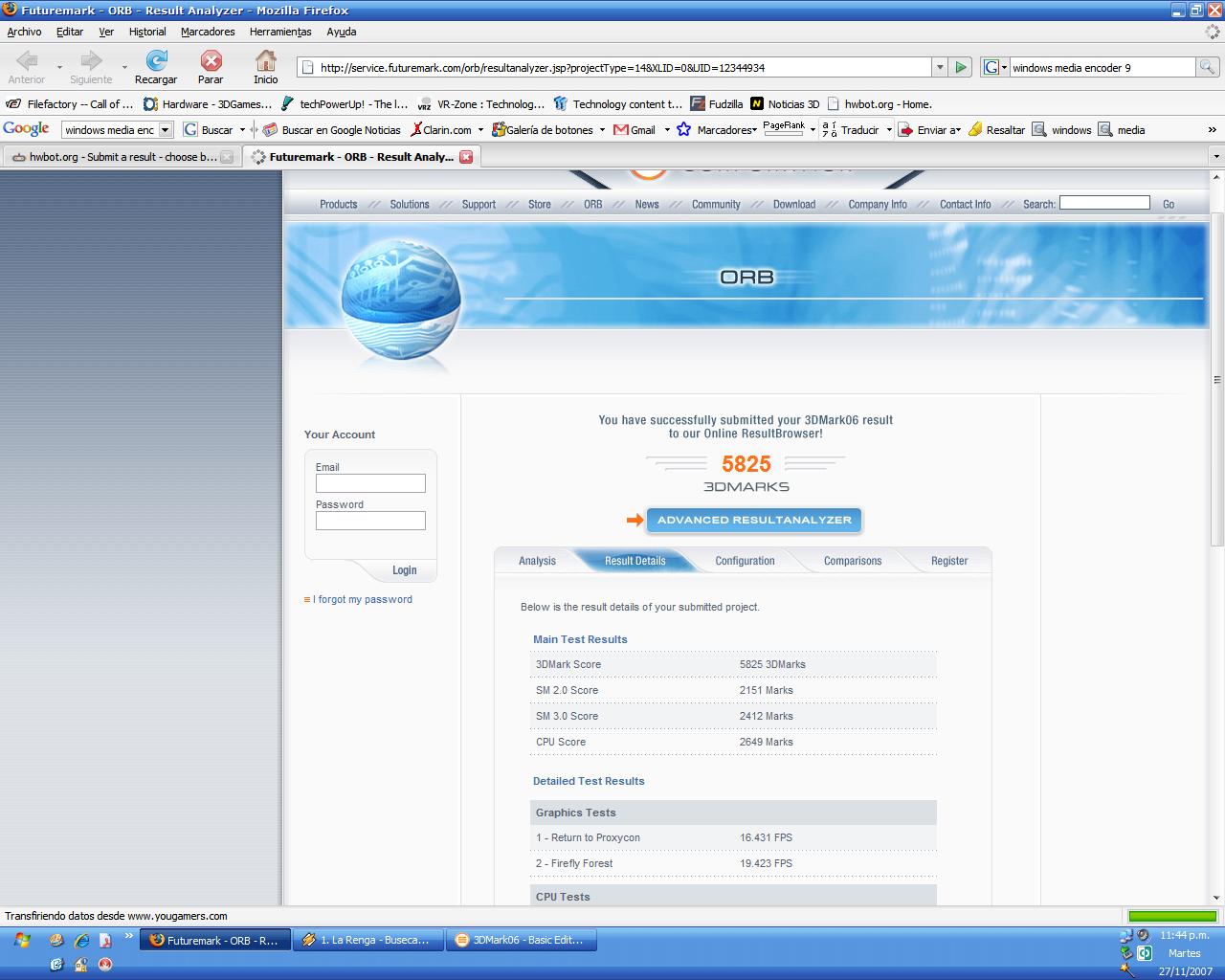Click the green Go arrow beside address bar
The image size is (1225, 980).
tap(961, 67)
